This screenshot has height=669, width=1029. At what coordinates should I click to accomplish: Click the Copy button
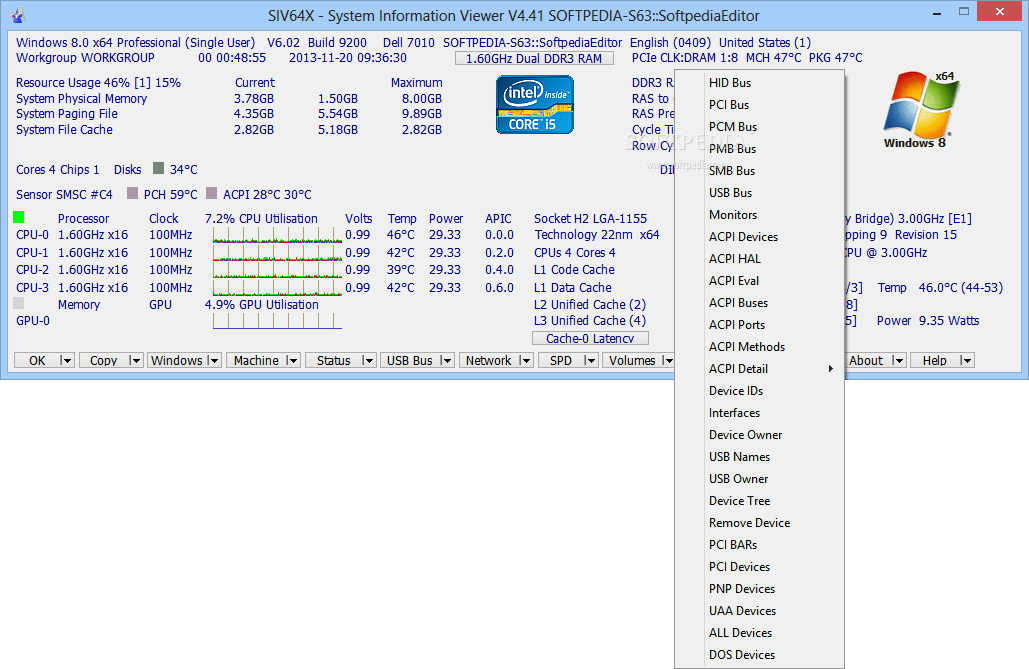(x=104, y=360)
